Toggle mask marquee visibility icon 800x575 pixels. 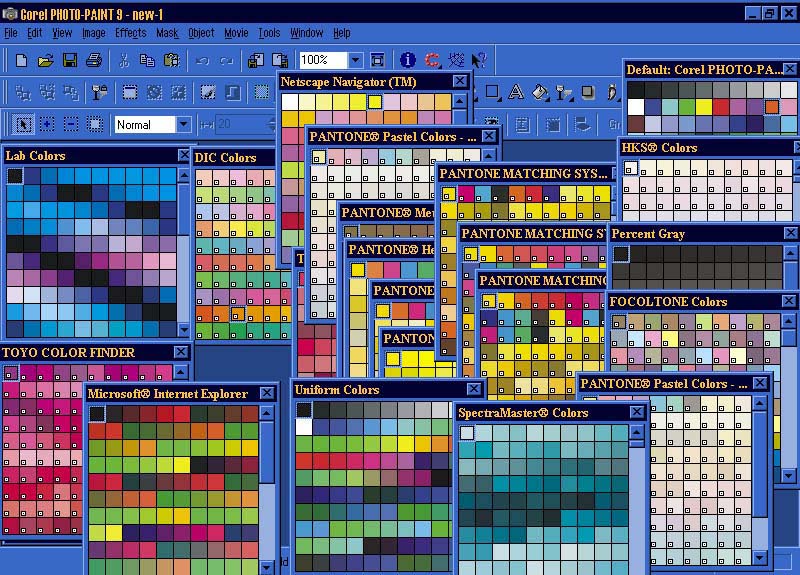262,92
